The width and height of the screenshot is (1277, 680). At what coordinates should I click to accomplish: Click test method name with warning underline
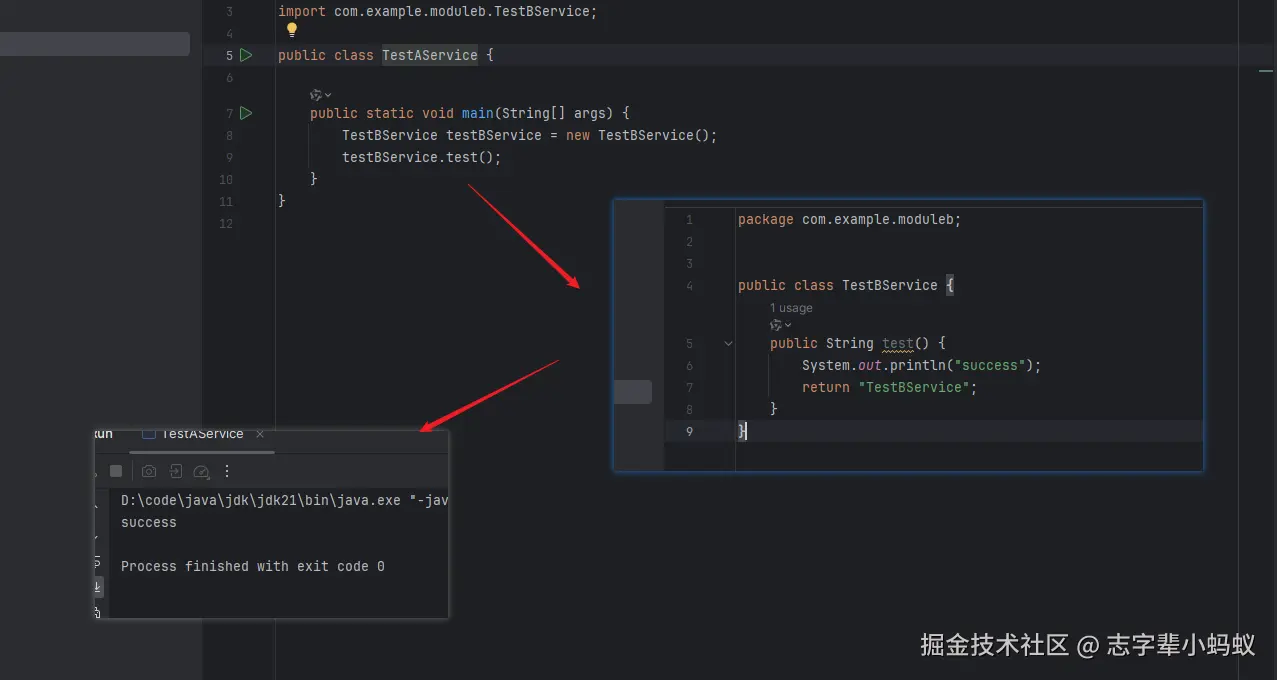tap(898, 343)
